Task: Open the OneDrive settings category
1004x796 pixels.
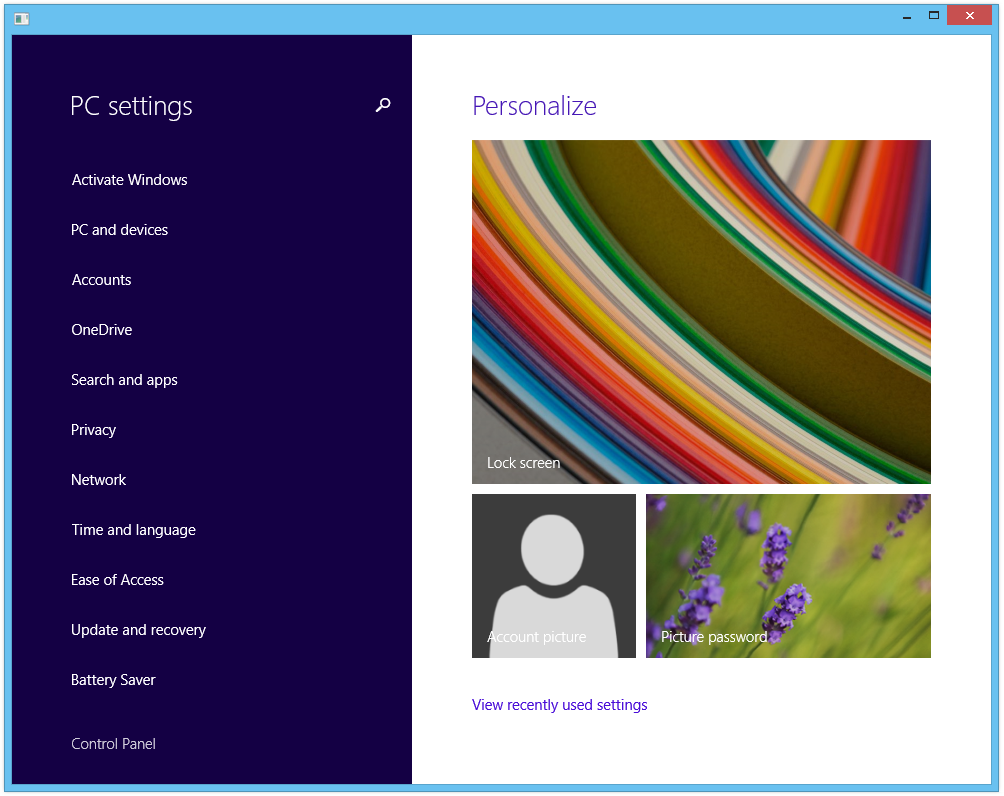Action: click(x=101, y=330)
